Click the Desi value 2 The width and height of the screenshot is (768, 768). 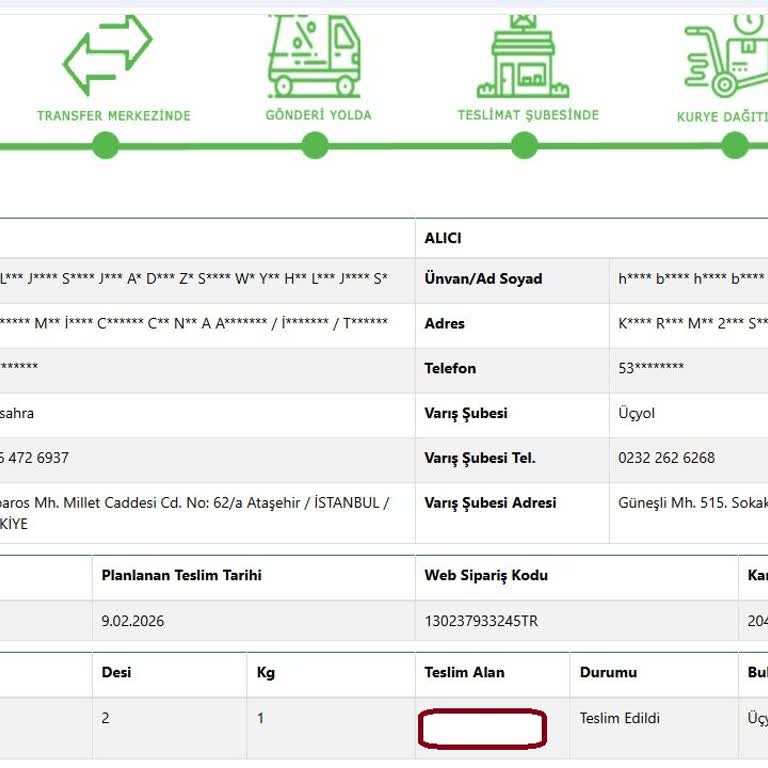pos(105,718)
